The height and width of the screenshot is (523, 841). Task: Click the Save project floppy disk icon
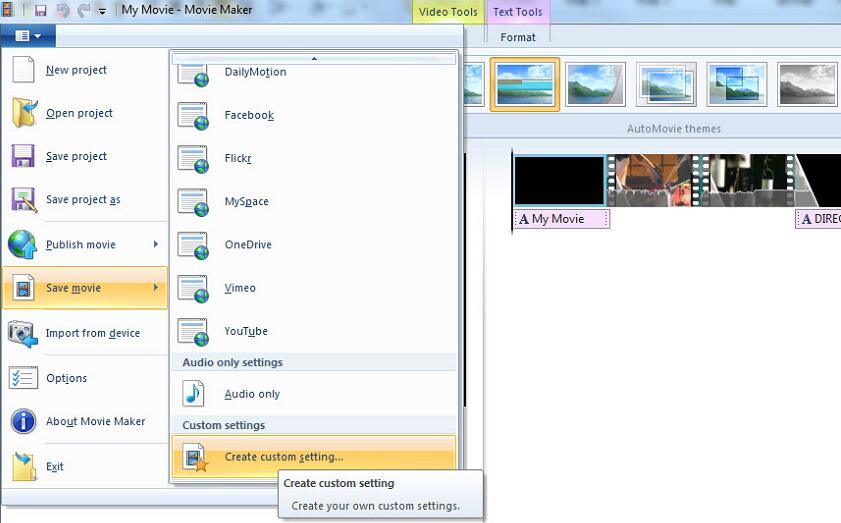click(x=23, y=156)
